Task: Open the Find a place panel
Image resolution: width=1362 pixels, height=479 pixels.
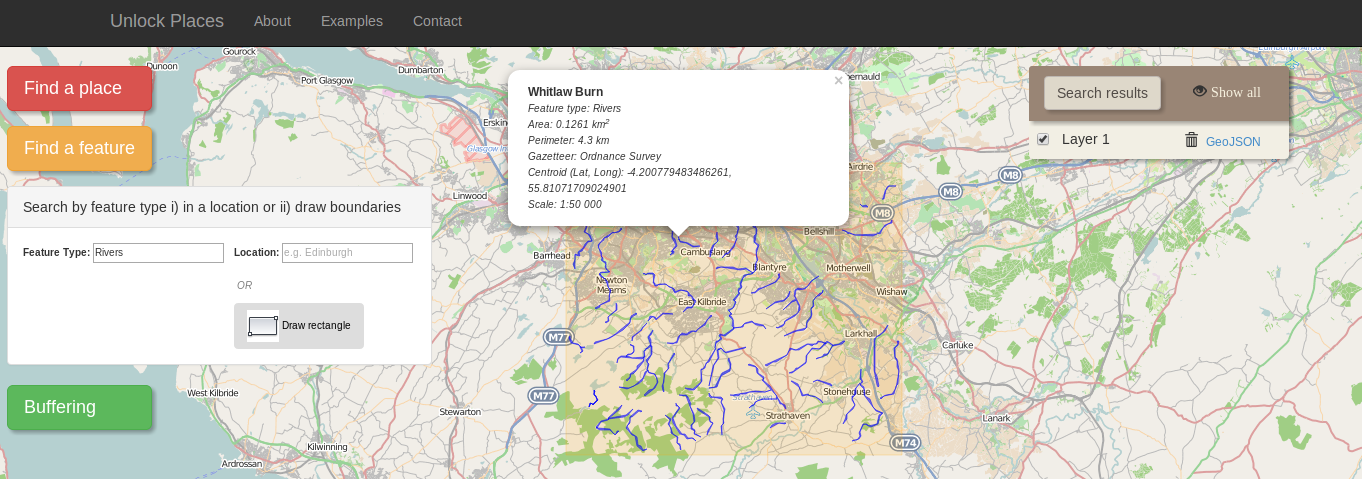Action: 79,88
